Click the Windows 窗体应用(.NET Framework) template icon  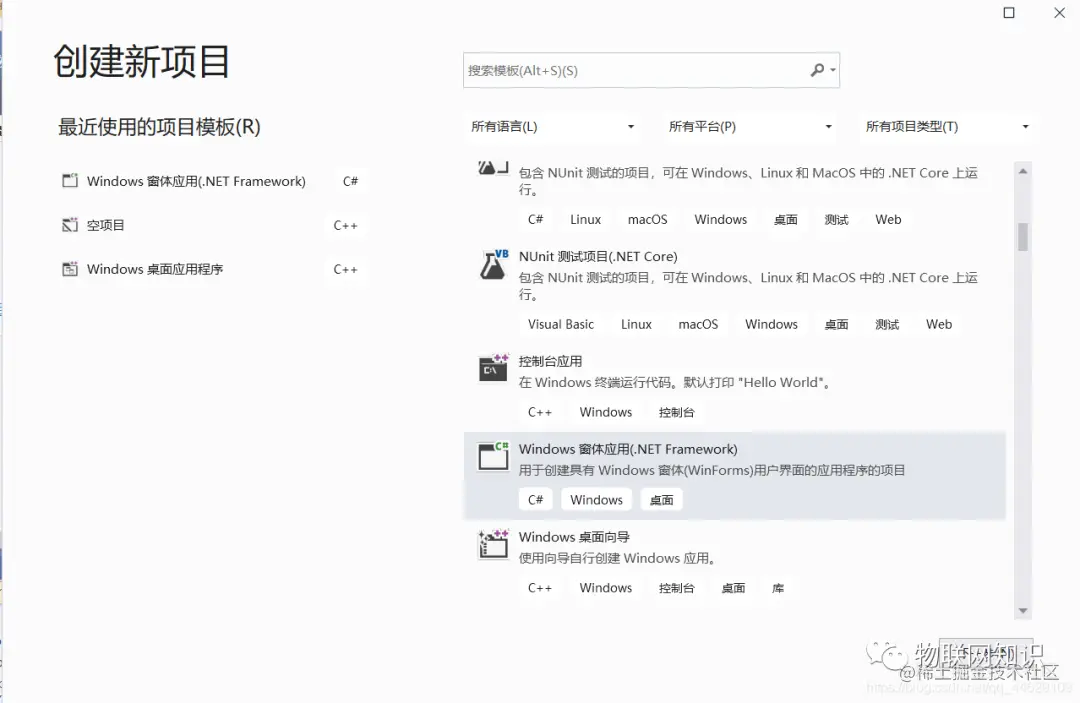(x=492, y=456)
